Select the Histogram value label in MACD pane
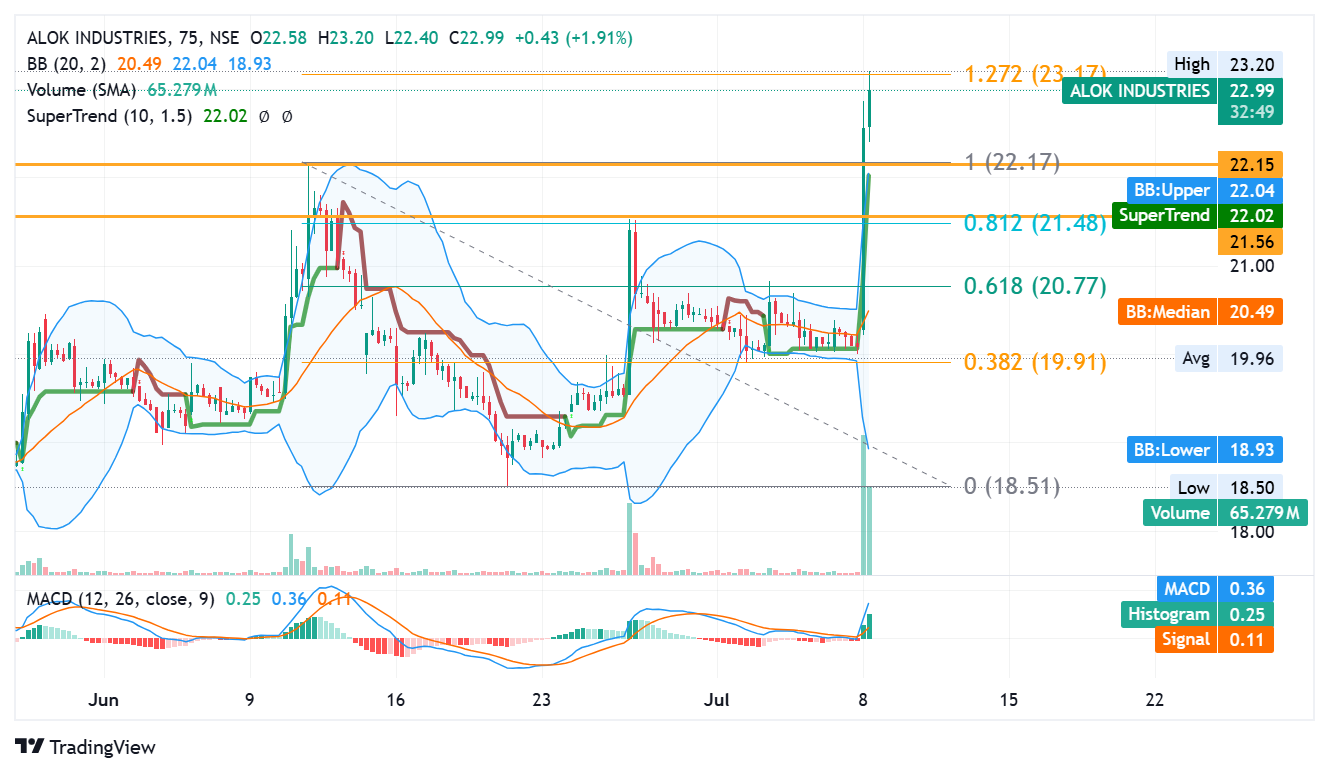Screen dimensions: 1329x773 coord(1168,614)
